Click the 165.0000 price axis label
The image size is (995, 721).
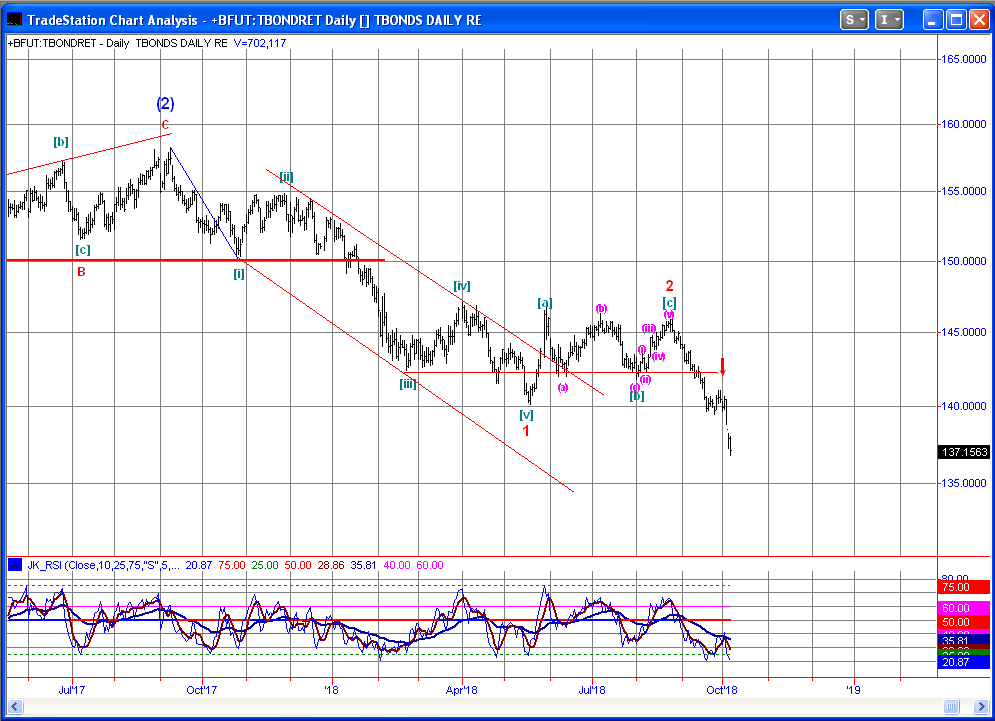point(963,59)
